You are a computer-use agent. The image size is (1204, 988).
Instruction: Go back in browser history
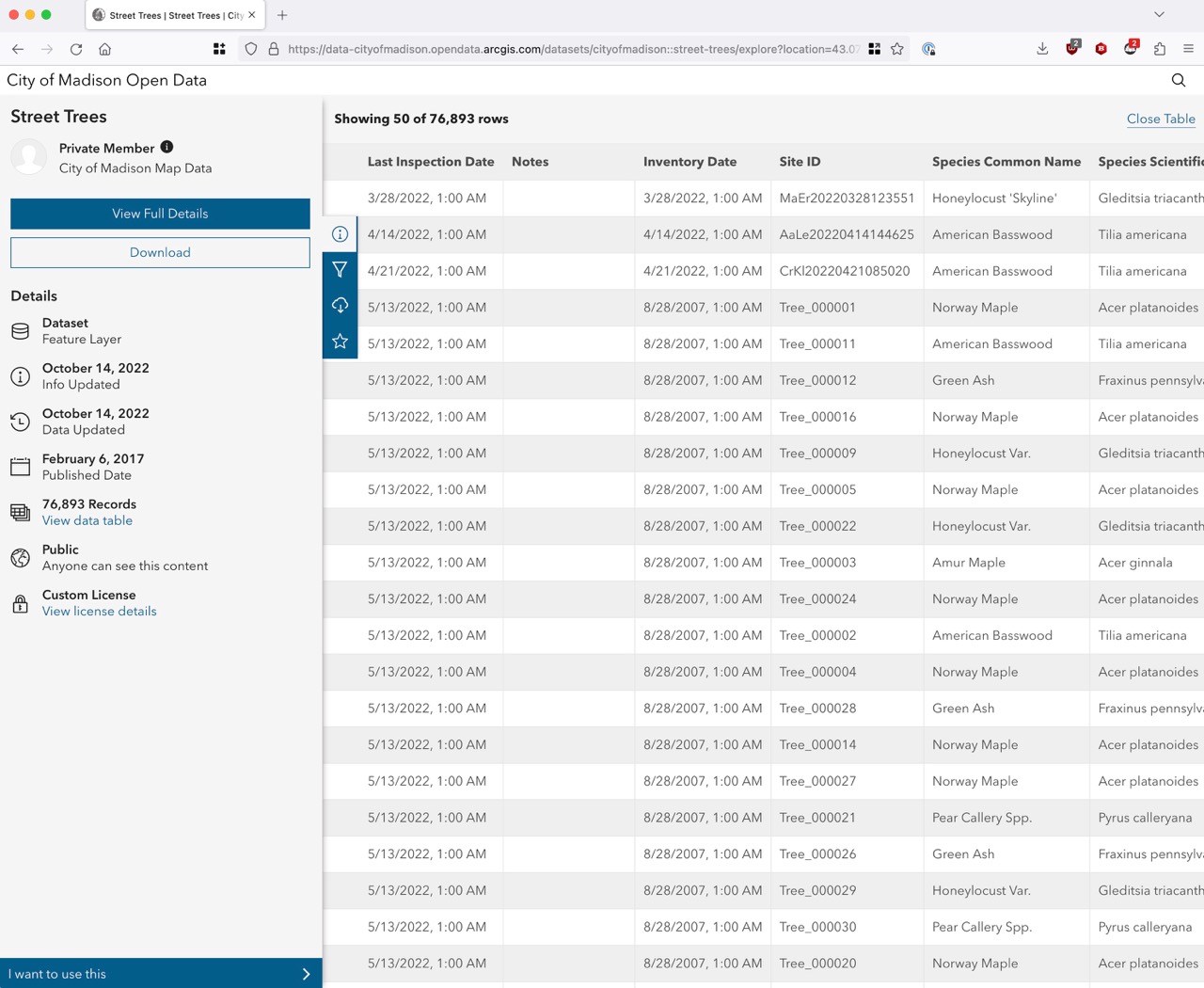coord(18,49)
